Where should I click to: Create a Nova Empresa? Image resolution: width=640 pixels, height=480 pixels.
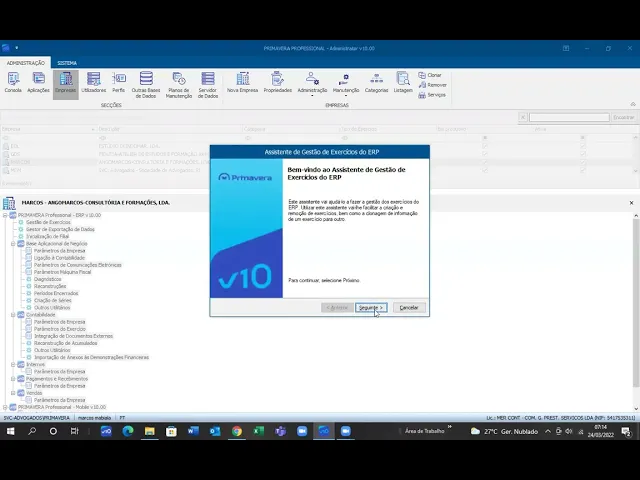pyautogui.click(x=242, y=83)
